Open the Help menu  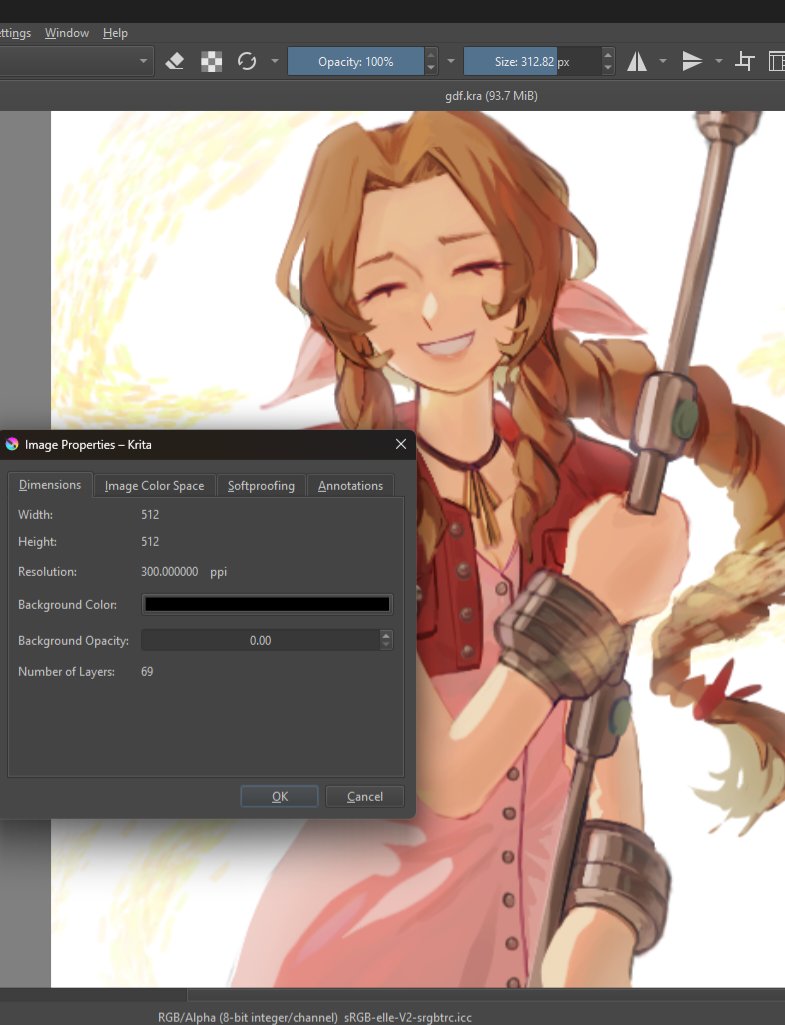pyautogui.click(x=115, y=33)
